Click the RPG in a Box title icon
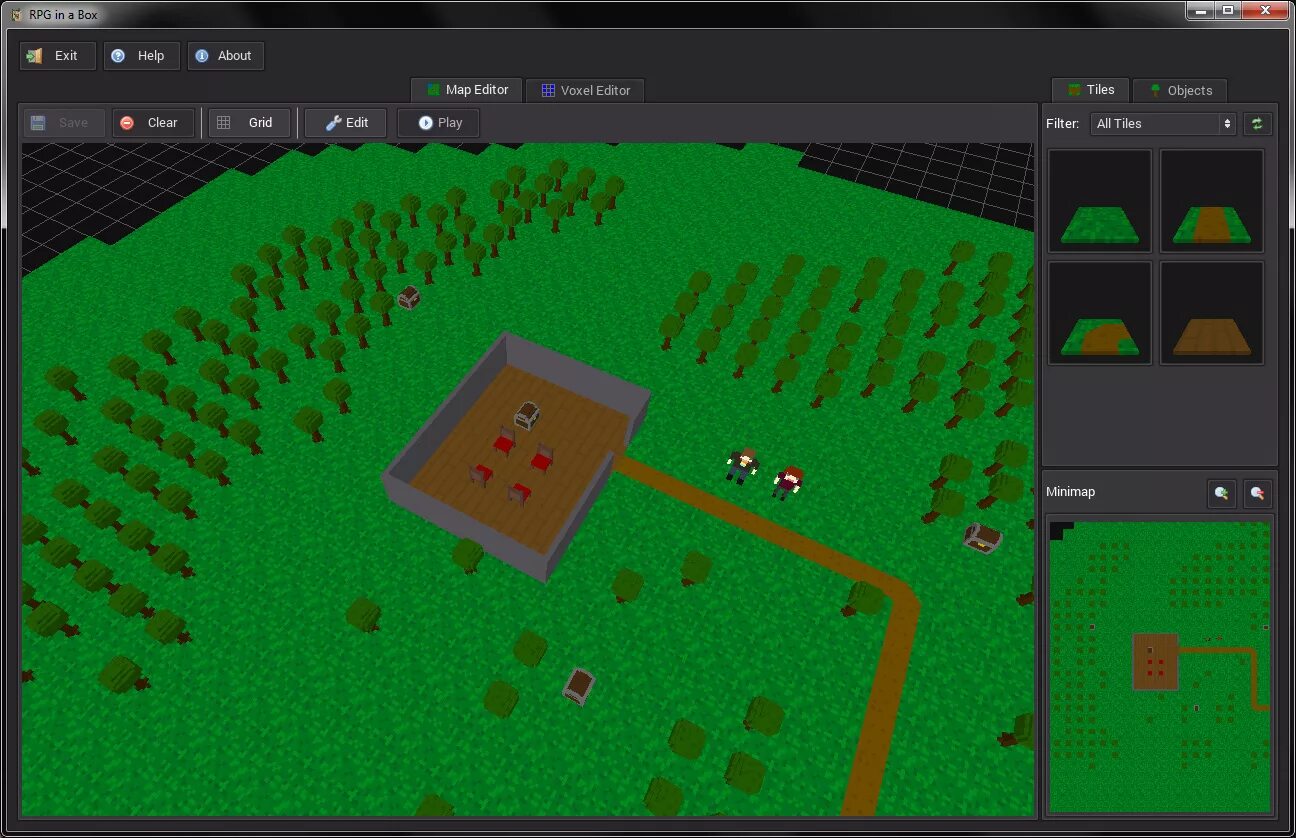The height and width of the screenshot is (838, 1296). pyautogui.click(x=16, y=14)
